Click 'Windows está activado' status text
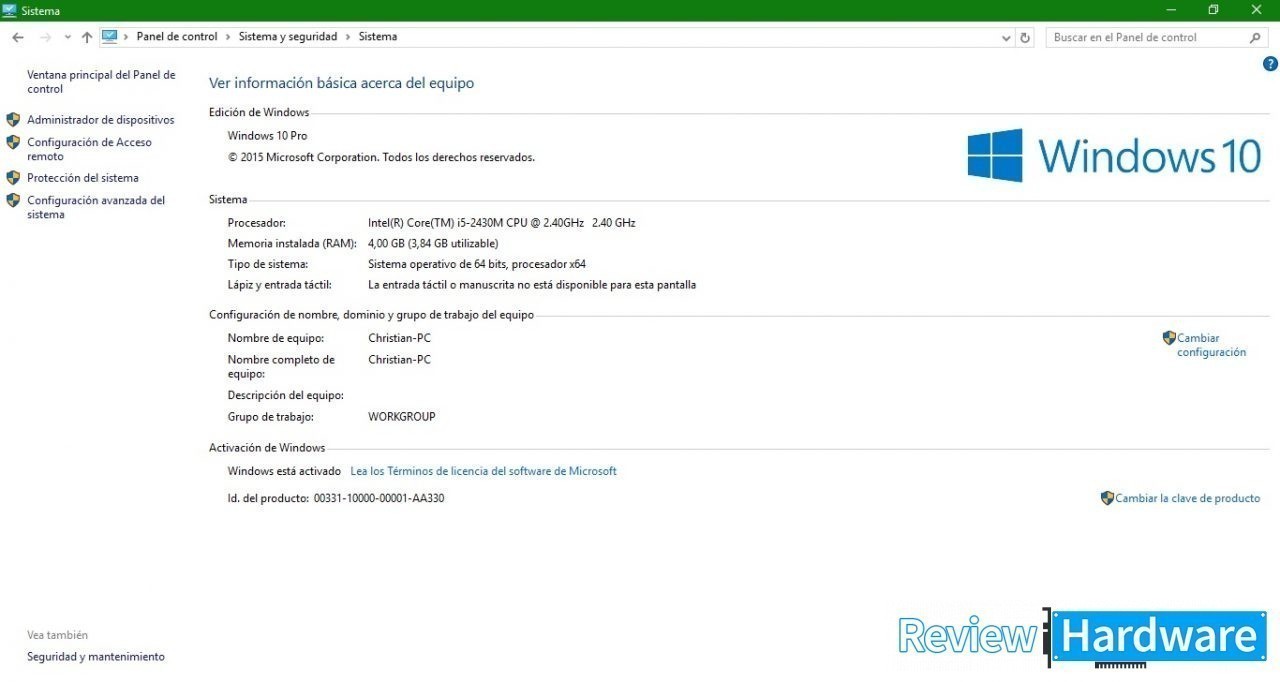This screenshot has height=682, width=1280. click(284, 471)
